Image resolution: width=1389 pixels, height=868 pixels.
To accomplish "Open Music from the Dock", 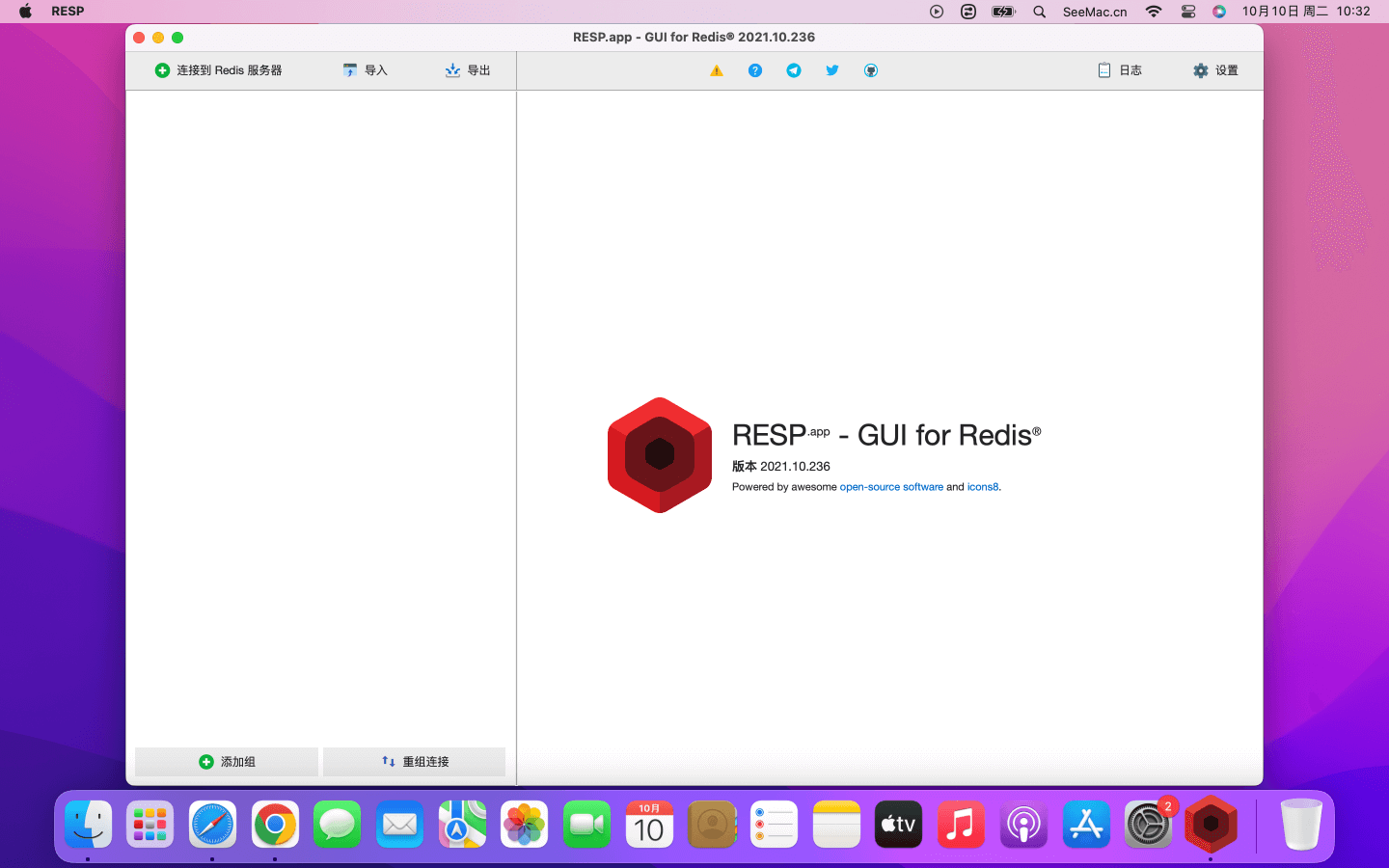I will point(961,825).
